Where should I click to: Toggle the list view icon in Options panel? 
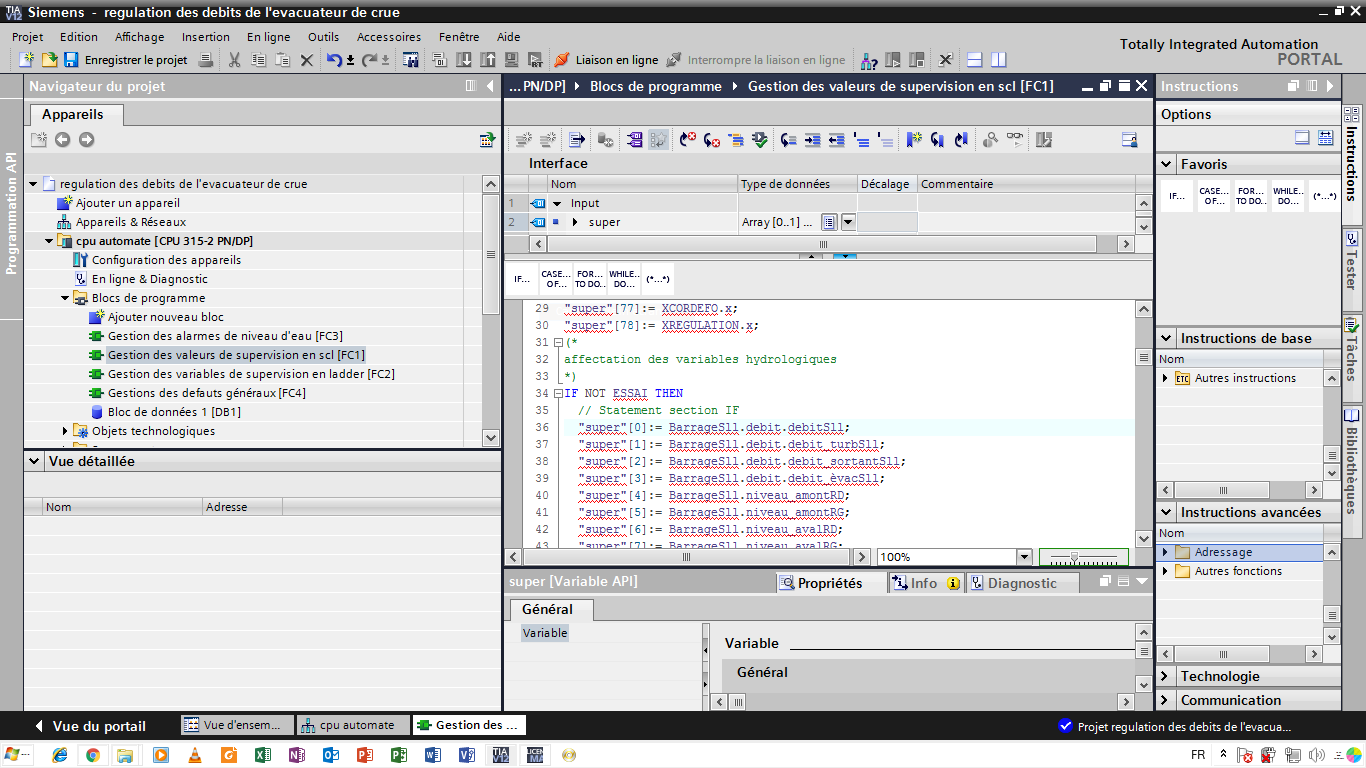click(x=1326, y=138)
